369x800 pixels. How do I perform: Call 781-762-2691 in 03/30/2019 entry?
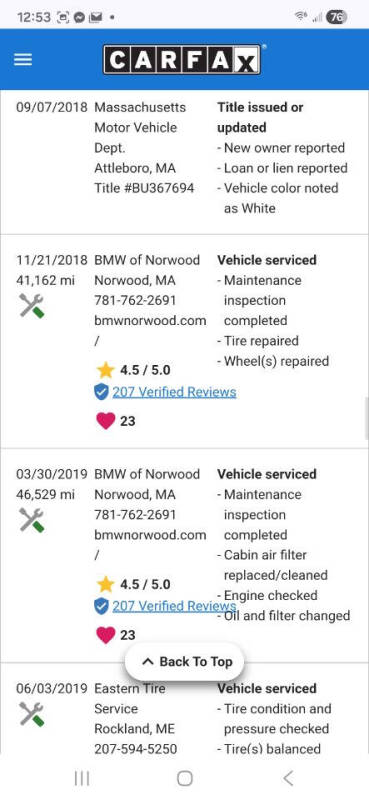point(135,515)
